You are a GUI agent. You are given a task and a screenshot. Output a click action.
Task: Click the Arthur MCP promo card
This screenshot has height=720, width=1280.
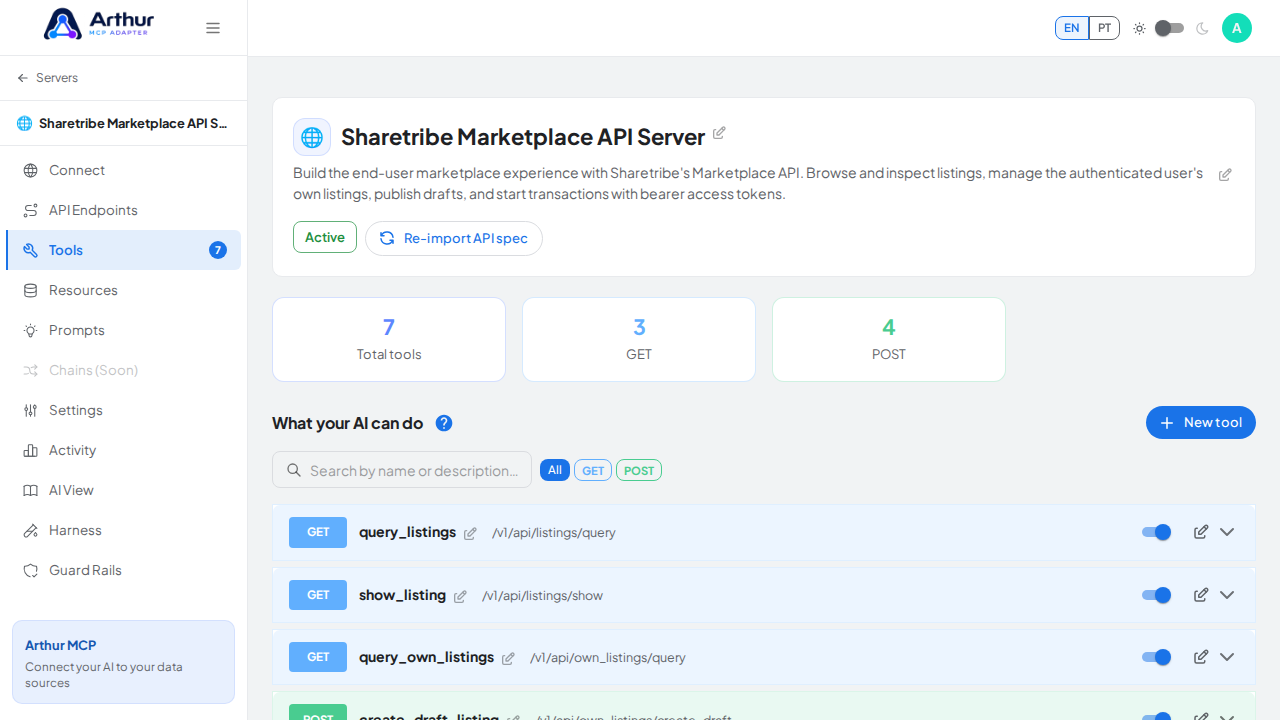(x=123, y=662)
